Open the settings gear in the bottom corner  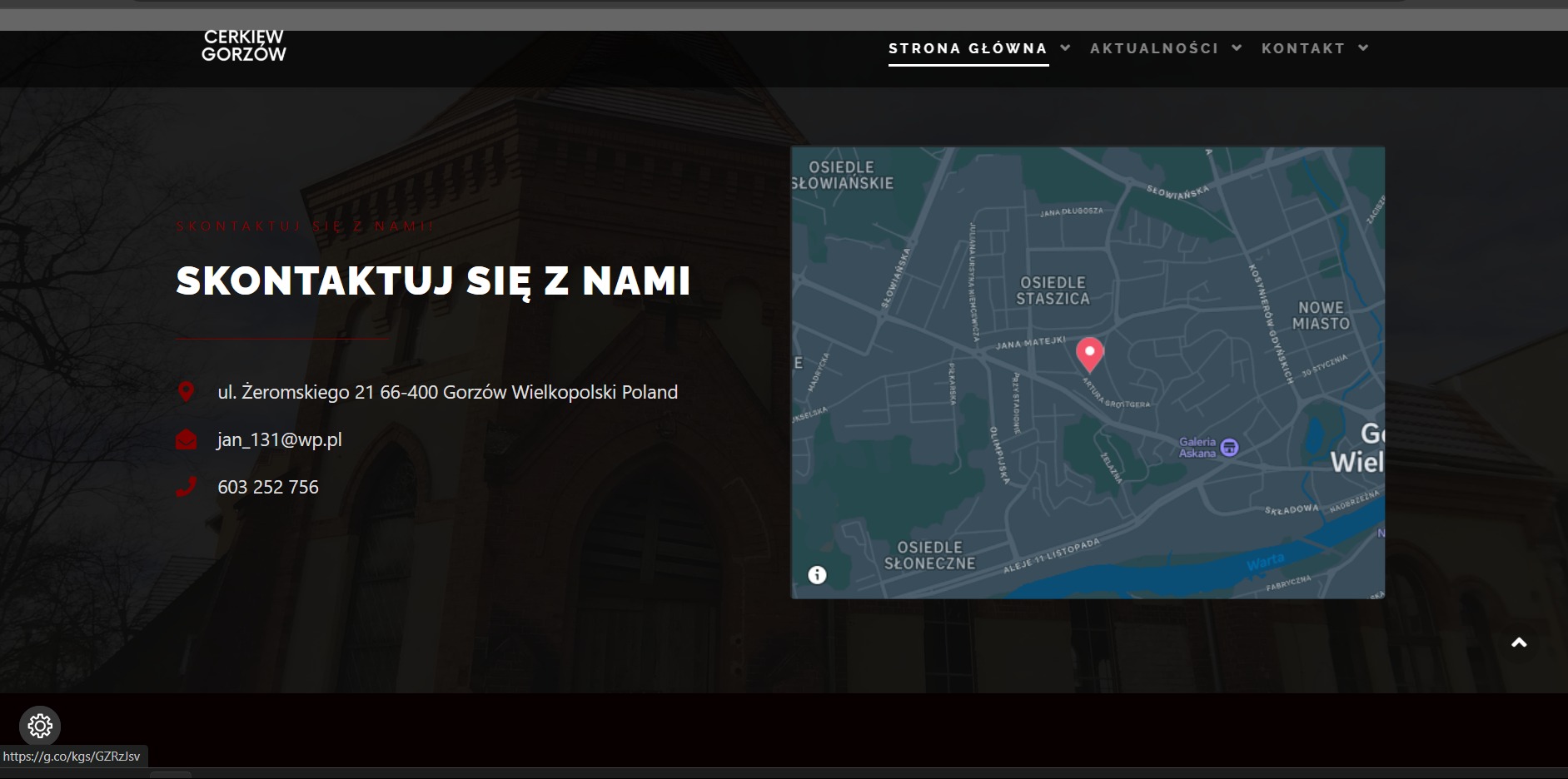[x=39, y=726]
